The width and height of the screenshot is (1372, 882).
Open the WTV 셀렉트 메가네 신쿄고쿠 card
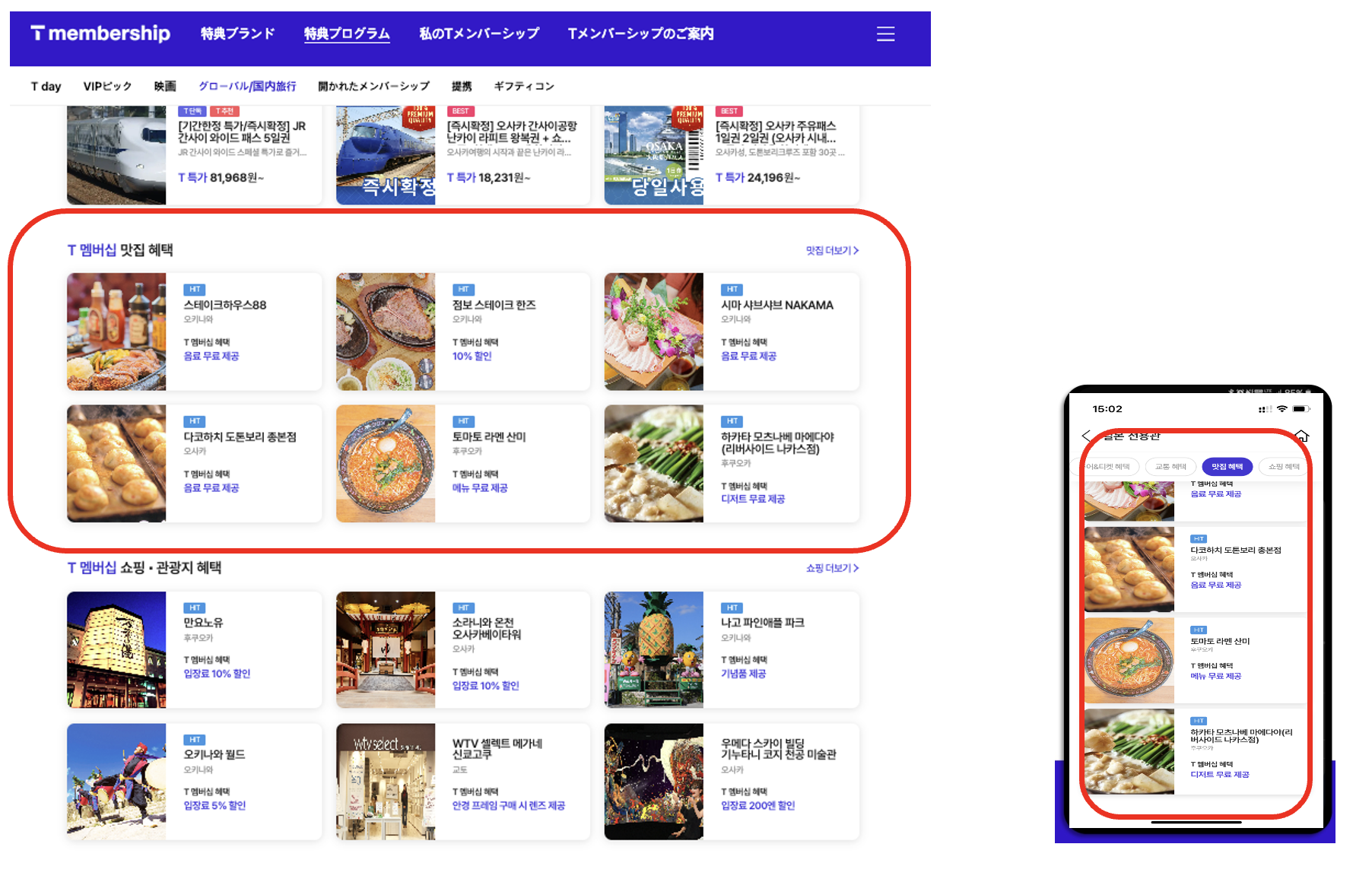[462, 782]
